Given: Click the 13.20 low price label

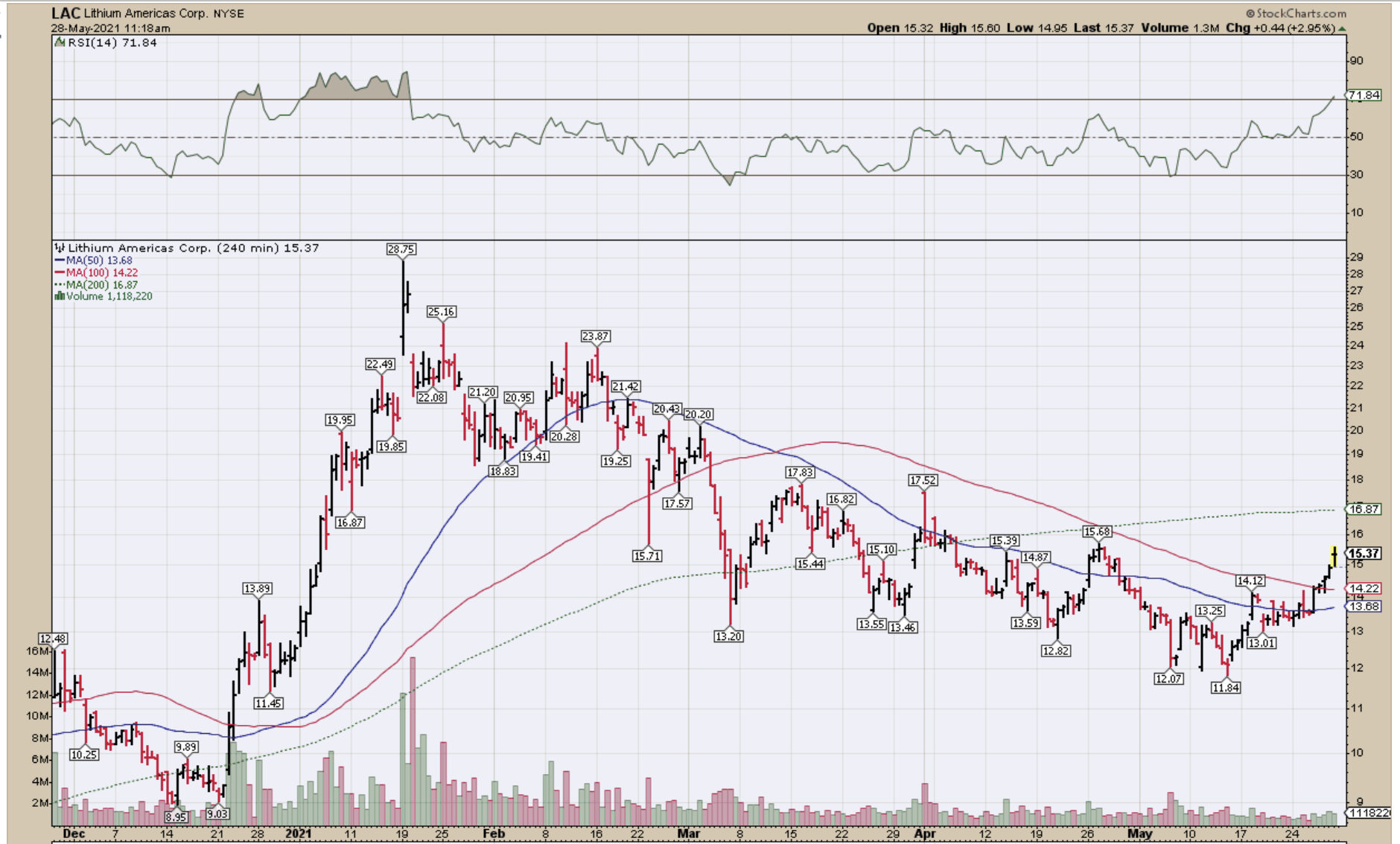Looking at the screenshot, I should 728,636.
